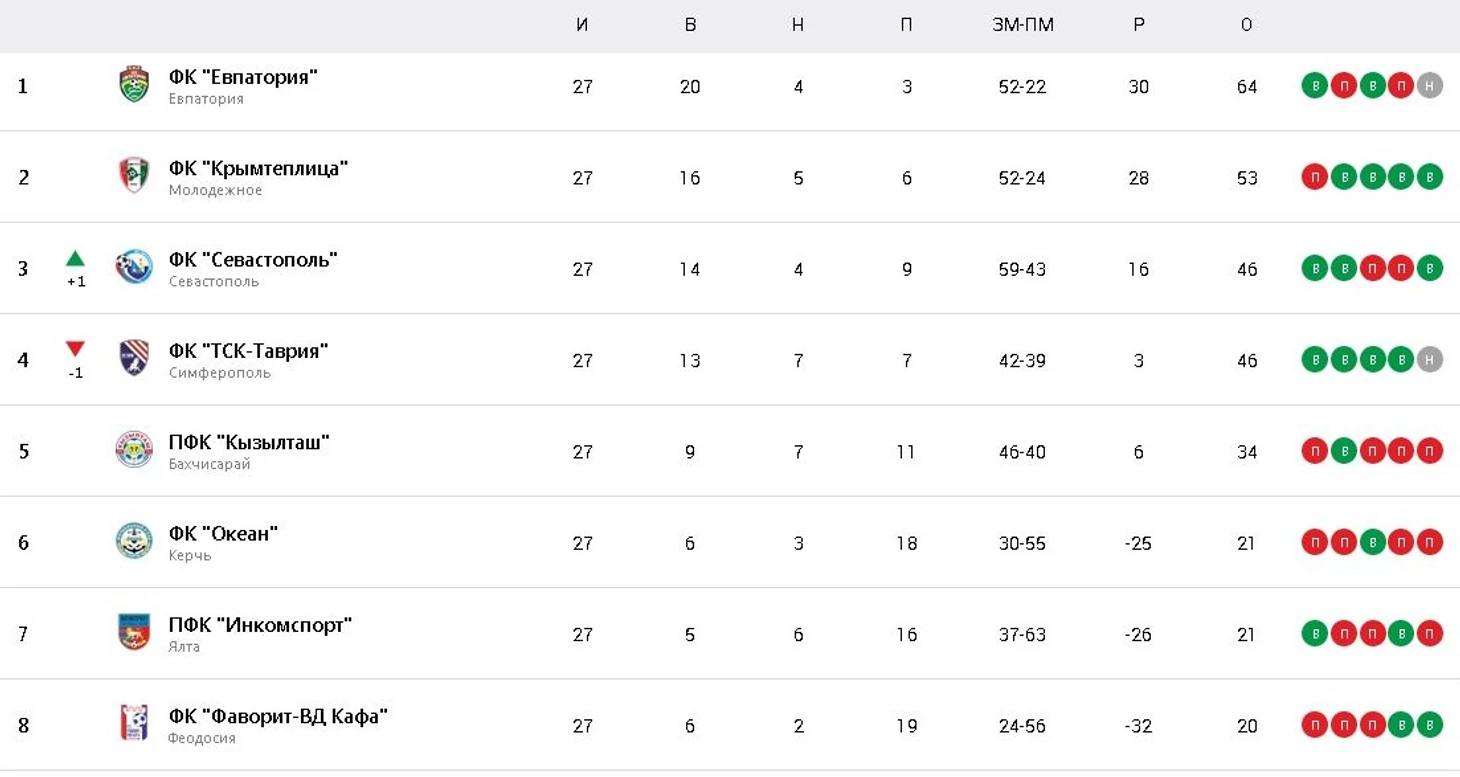Click the red down arrow beside TSK-Tavria

(x=75, y=349)
